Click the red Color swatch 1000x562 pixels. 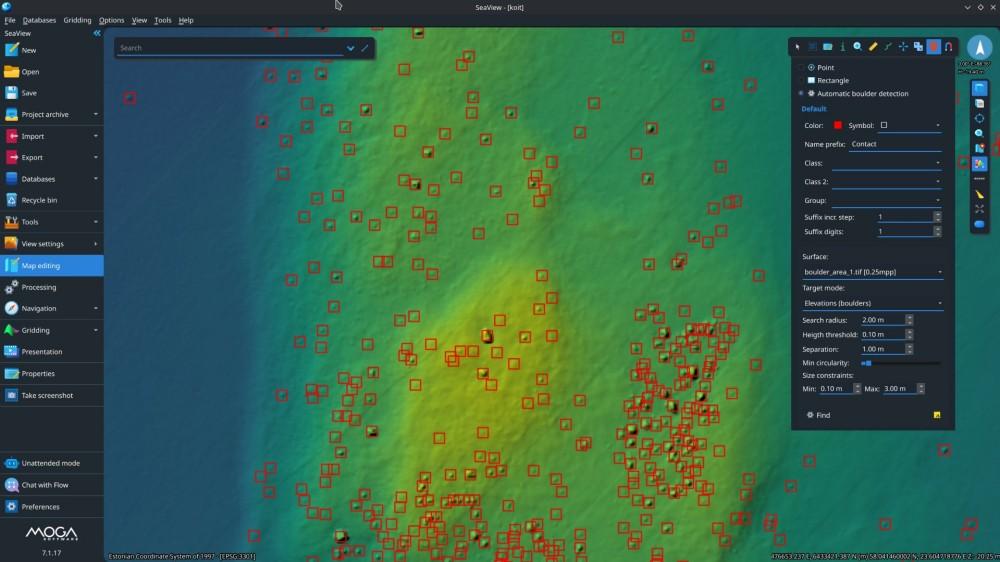point(837,126)
